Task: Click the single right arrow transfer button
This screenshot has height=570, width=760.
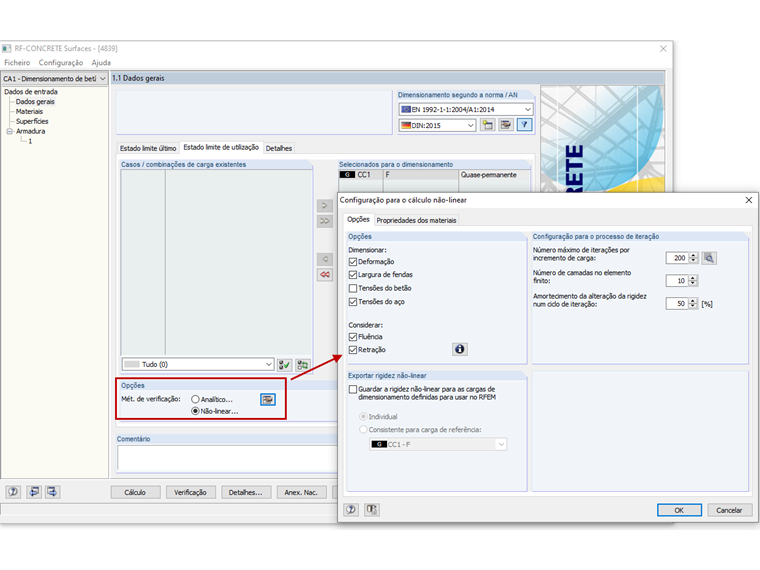Action: 324,206
